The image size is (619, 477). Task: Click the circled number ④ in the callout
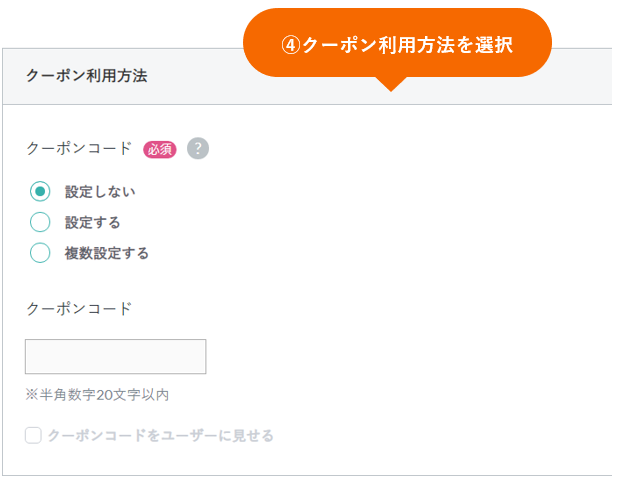[x=290, y=45]
